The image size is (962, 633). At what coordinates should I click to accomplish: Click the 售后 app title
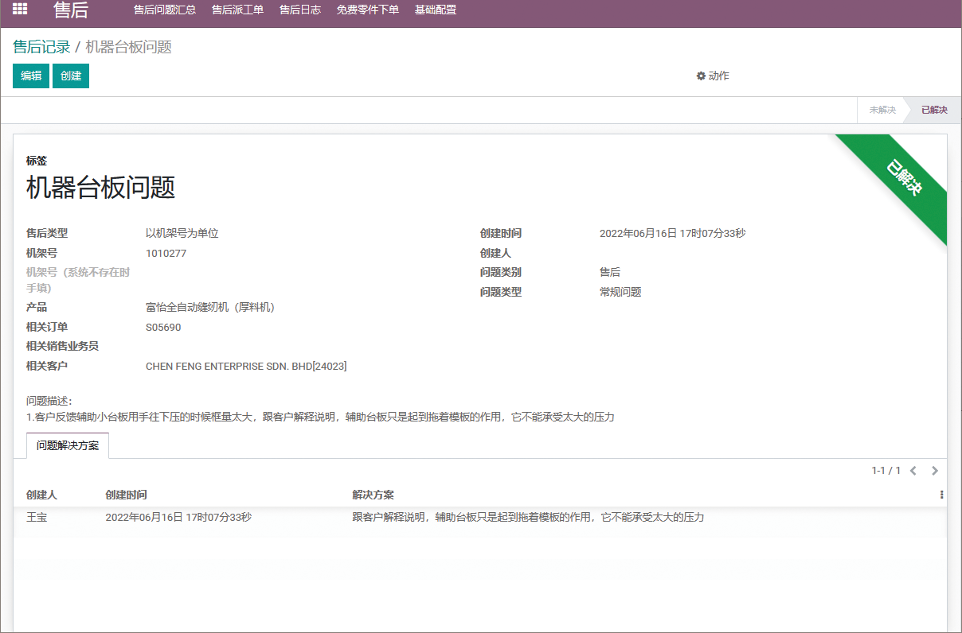(x=70, y=11)
